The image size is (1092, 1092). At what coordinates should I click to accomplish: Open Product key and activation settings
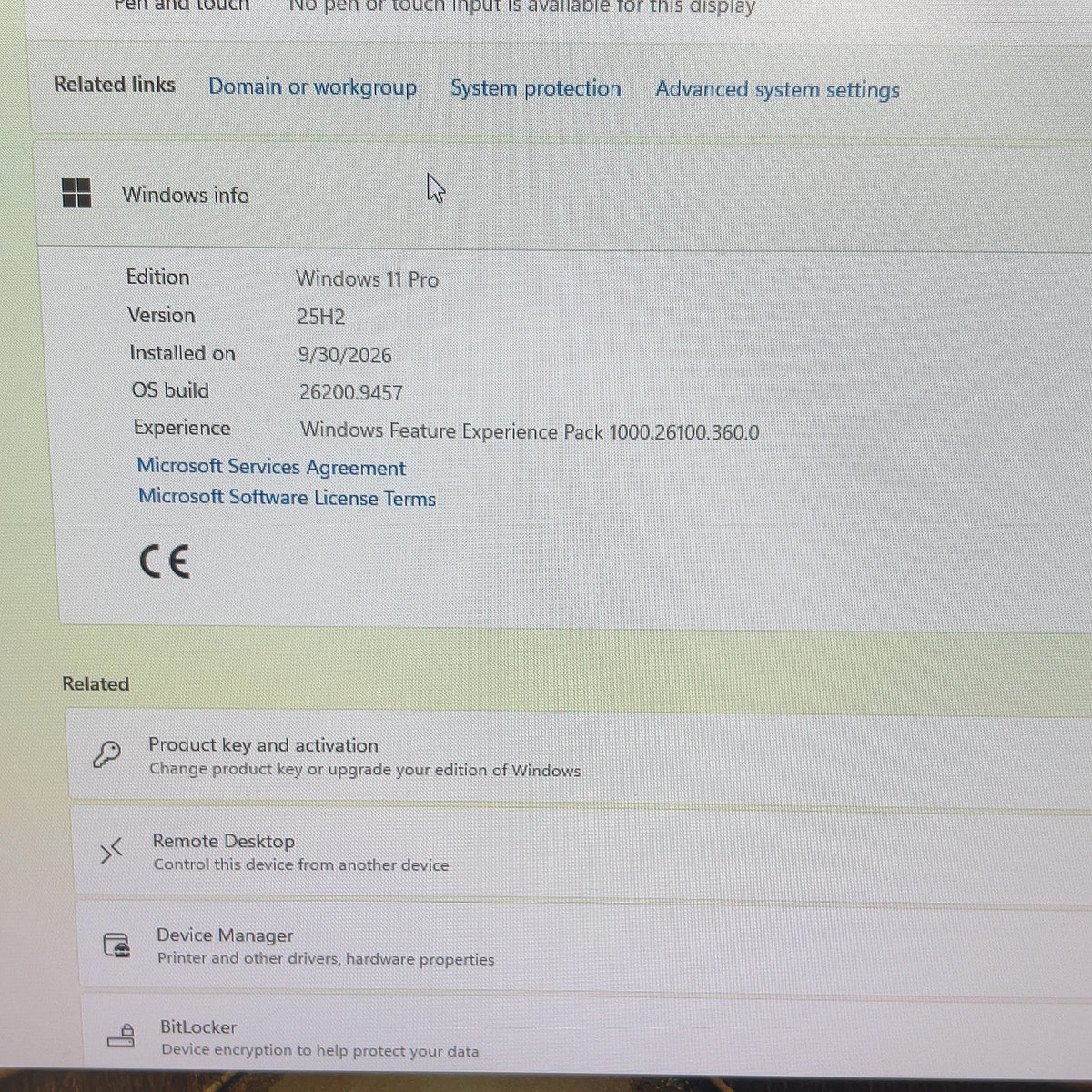pyautogui.click(x=581, y=757)
